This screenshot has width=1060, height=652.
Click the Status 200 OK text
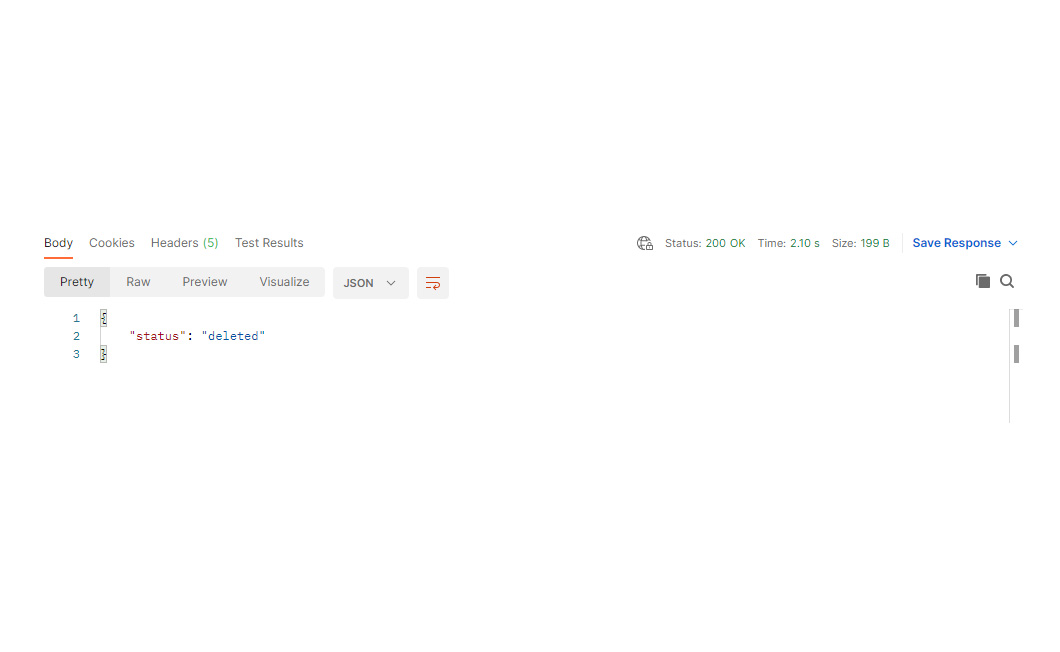705,243
